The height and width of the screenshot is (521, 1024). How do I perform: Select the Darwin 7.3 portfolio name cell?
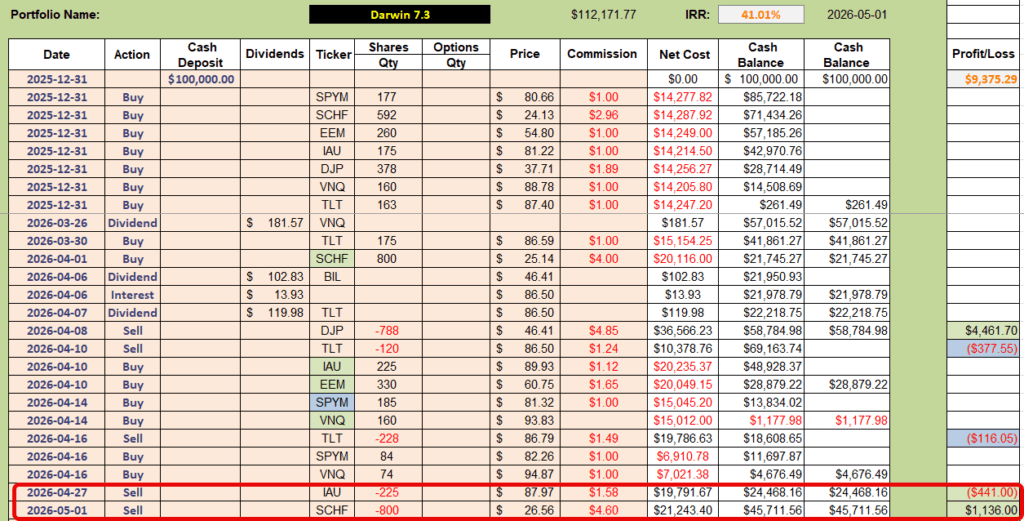[400, 14]
